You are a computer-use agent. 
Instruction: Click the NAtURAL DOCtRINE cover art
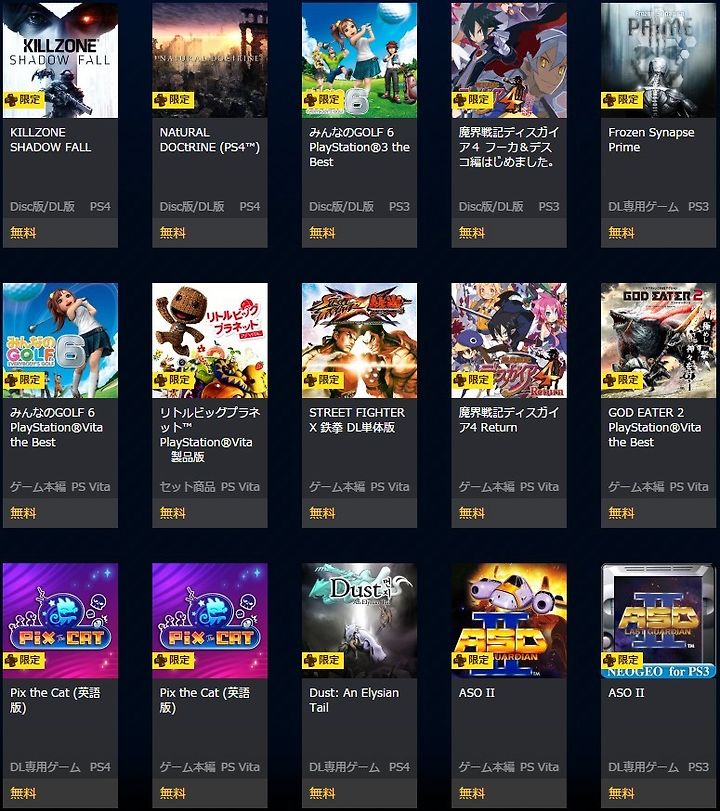coord(209,61)
